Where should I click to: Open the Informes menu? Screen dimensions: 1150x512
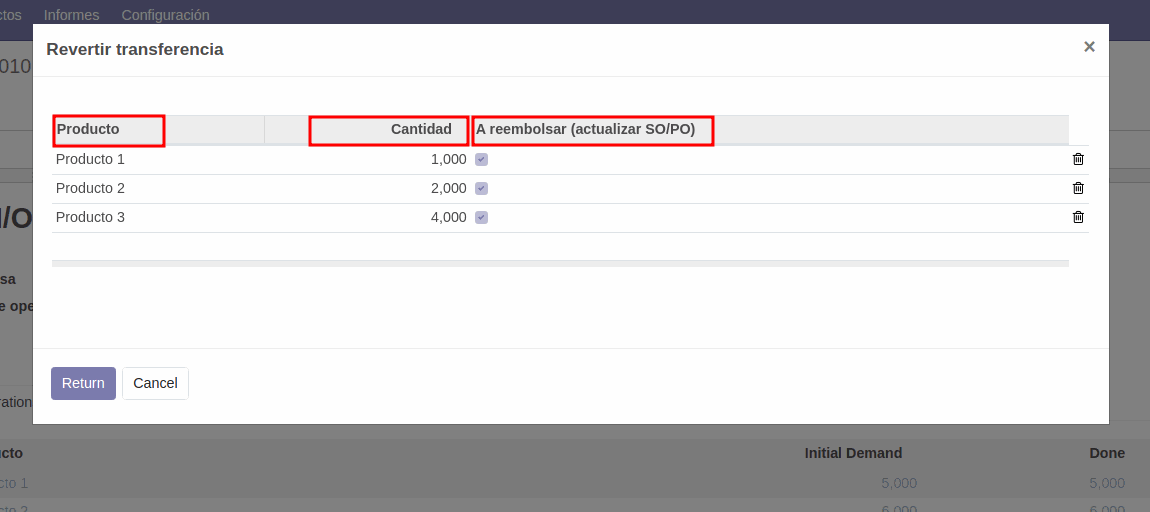click(71, 15)
